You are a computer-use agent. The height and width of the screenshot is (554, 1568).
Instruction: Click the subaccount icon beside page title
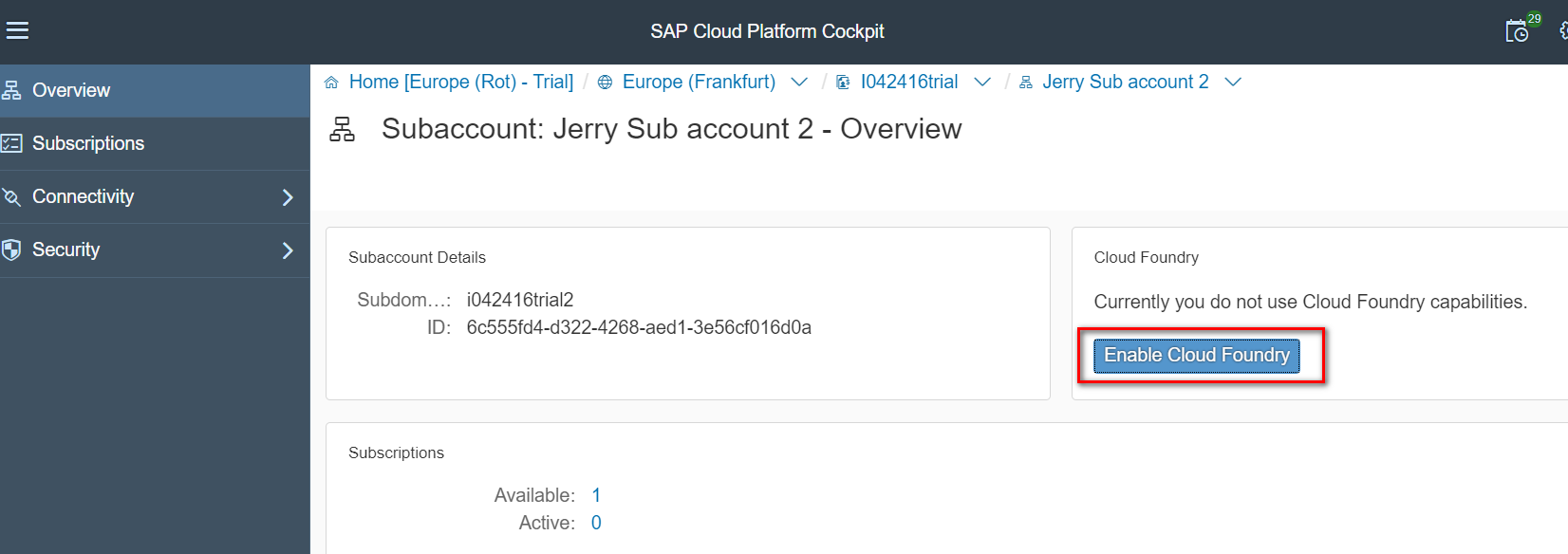point(342,129)
